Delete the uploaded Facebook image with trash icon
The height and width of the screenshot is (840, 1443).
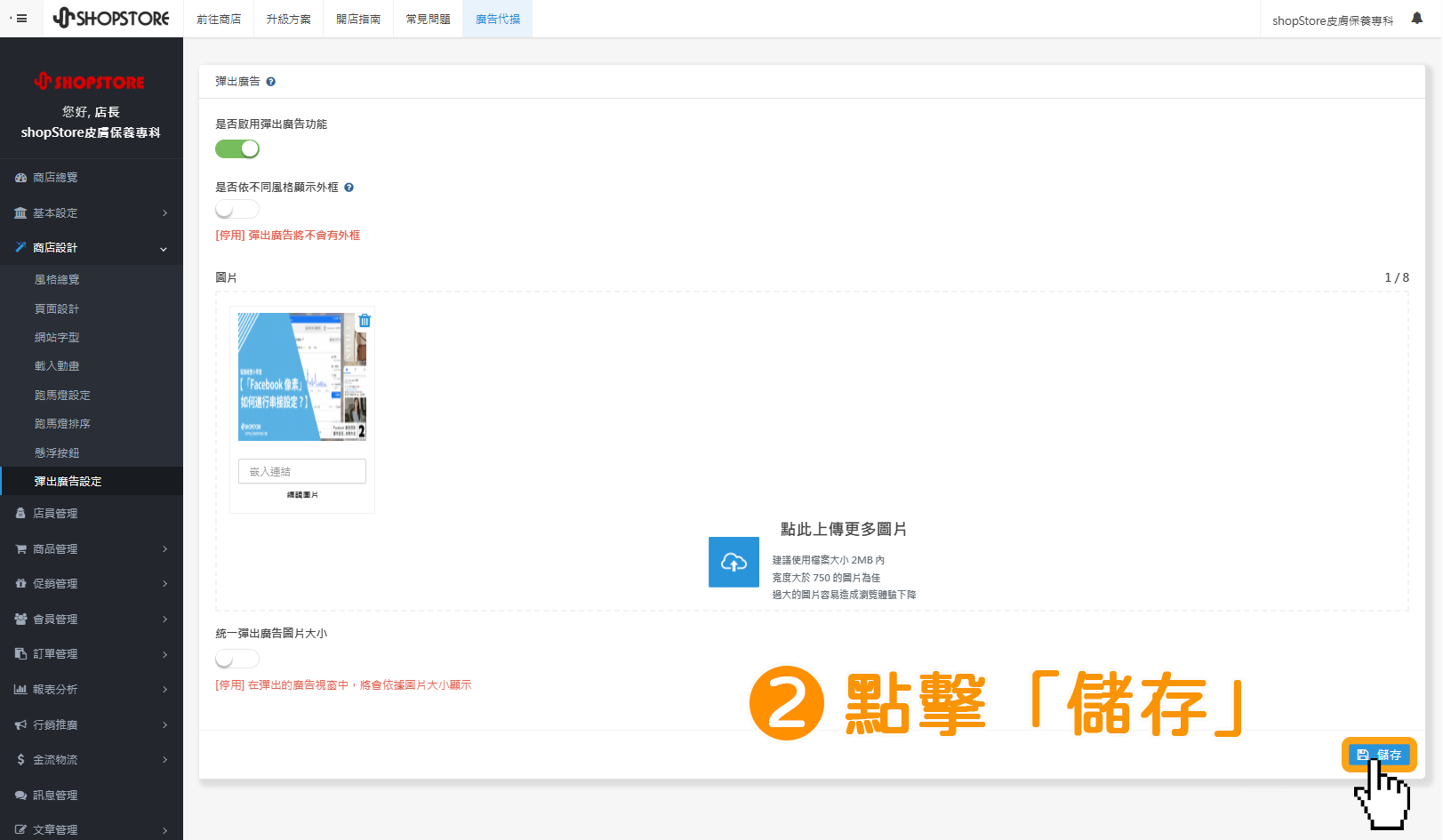[365, 321]
